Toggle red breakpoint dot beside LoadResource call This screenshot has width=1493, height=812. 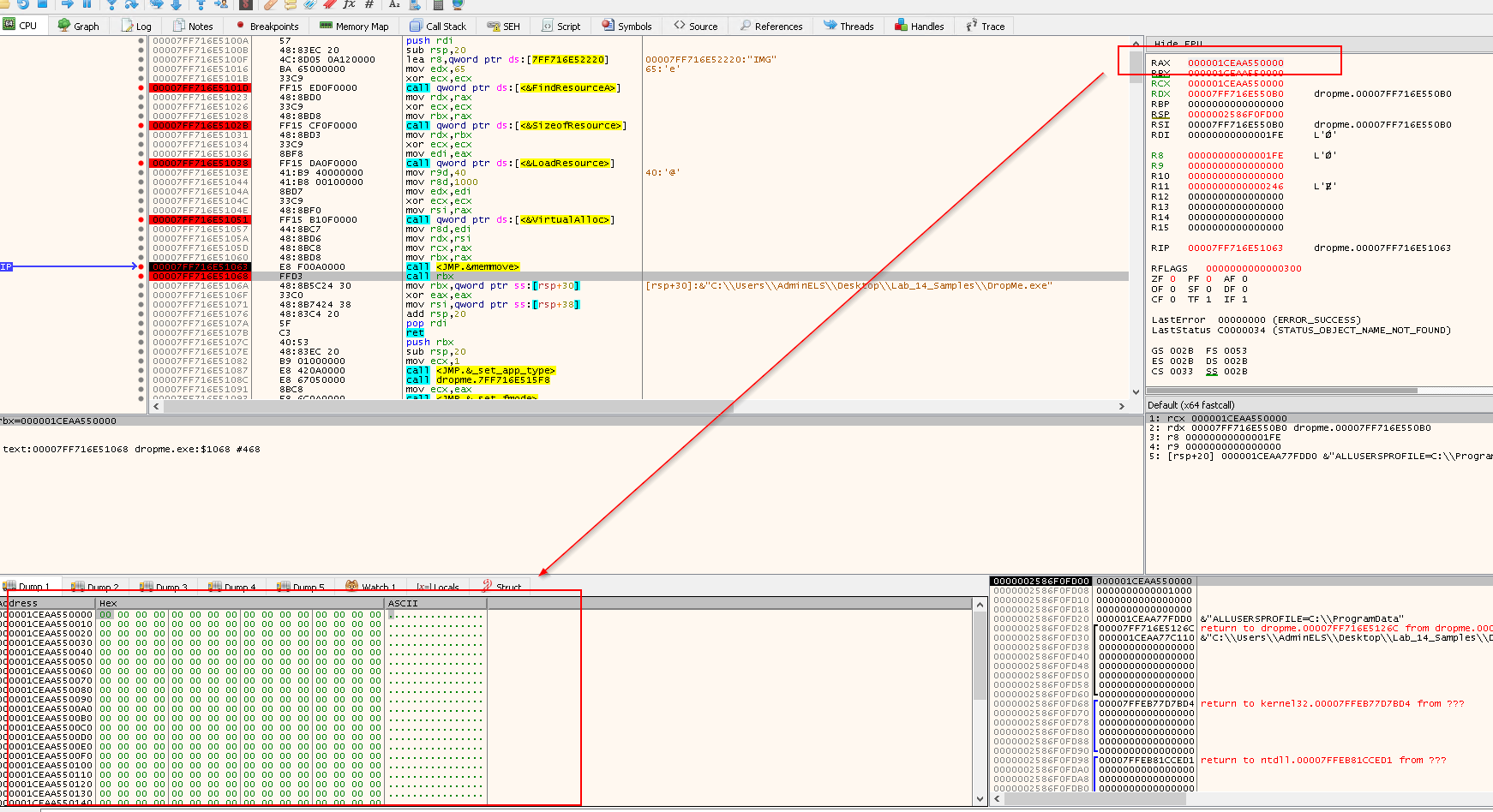141,163
